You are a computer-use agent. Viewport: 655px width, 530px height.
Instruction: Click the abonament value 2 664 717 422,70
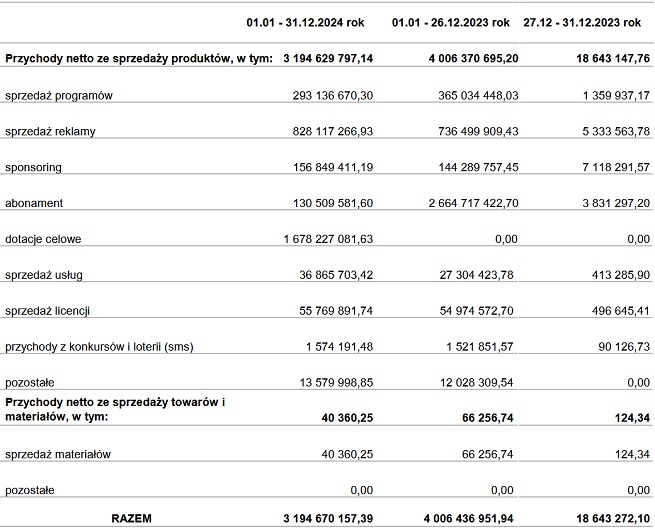(473, 203)
